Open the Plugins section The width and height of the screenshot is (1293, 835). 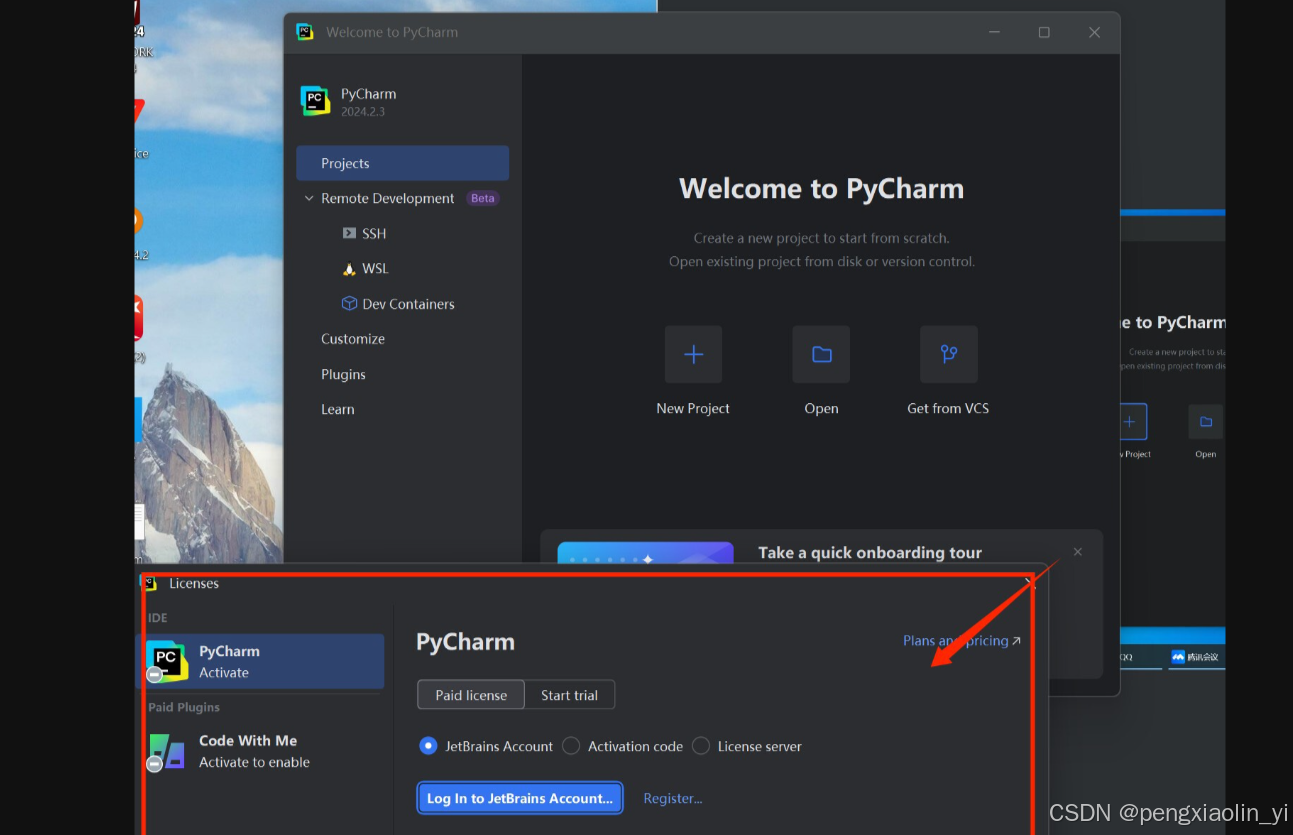343,374
